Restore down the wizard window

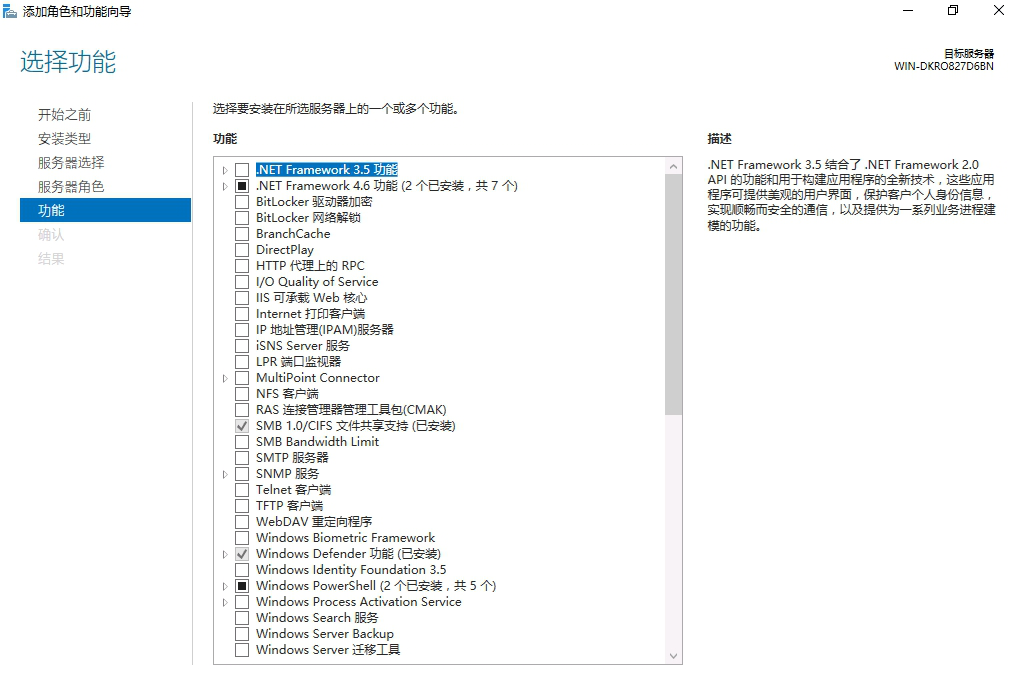pyautogui.click(x=953, y=10)
